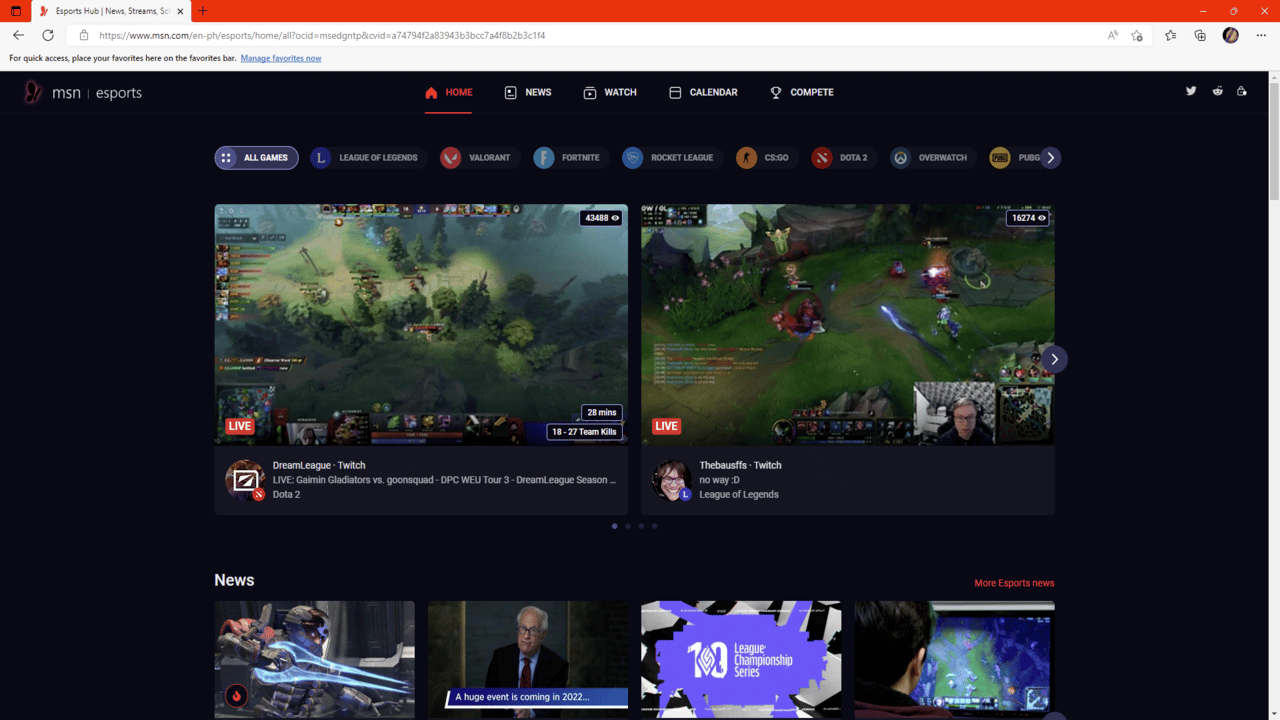This screenshot has height=720, width=1280.
Task: Open the League Championship Series news card
Action: [741, 659]
